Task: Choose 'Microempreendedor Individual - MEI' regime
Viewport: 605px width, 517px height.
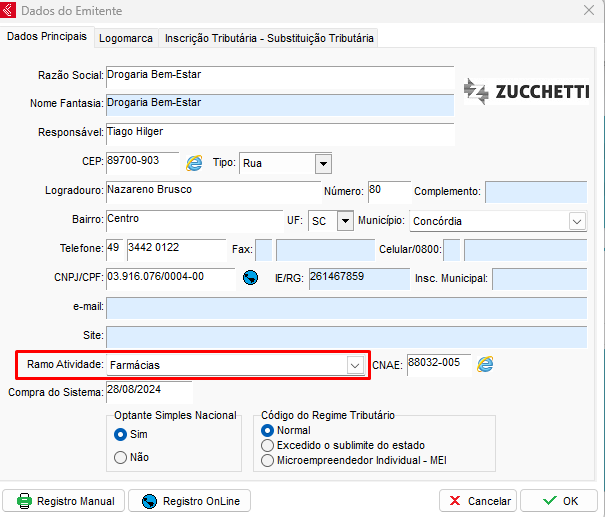Action: tap(267, 460)
